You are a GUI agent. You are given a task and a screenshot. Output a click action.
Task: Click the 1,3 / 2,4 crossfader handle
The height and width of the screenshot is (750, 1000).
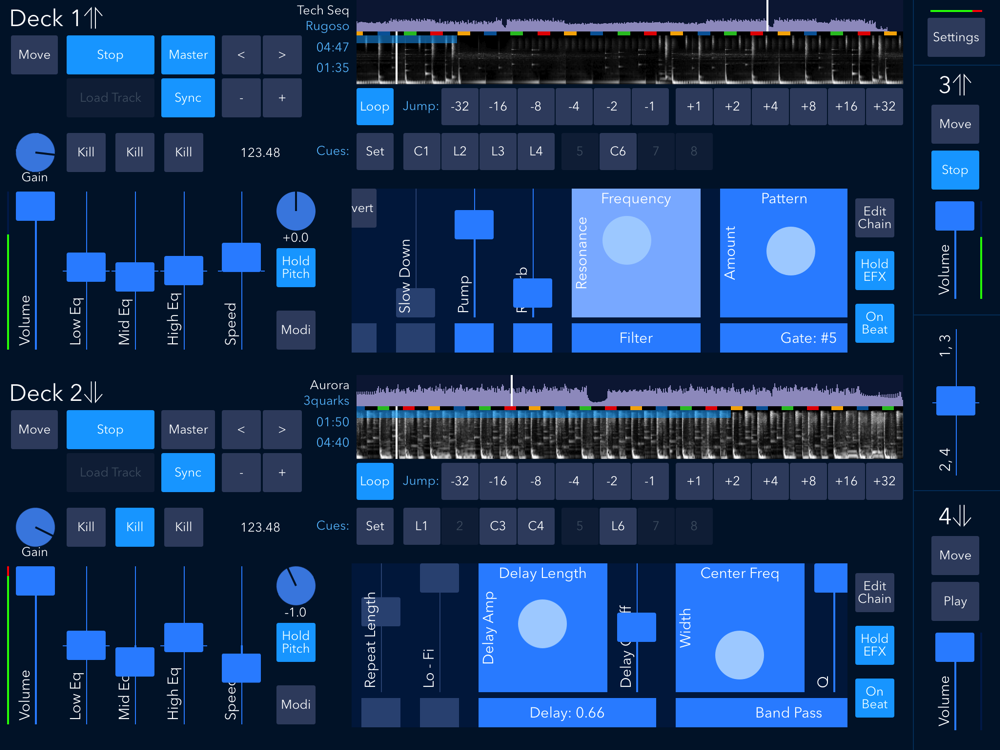point(955,401)
